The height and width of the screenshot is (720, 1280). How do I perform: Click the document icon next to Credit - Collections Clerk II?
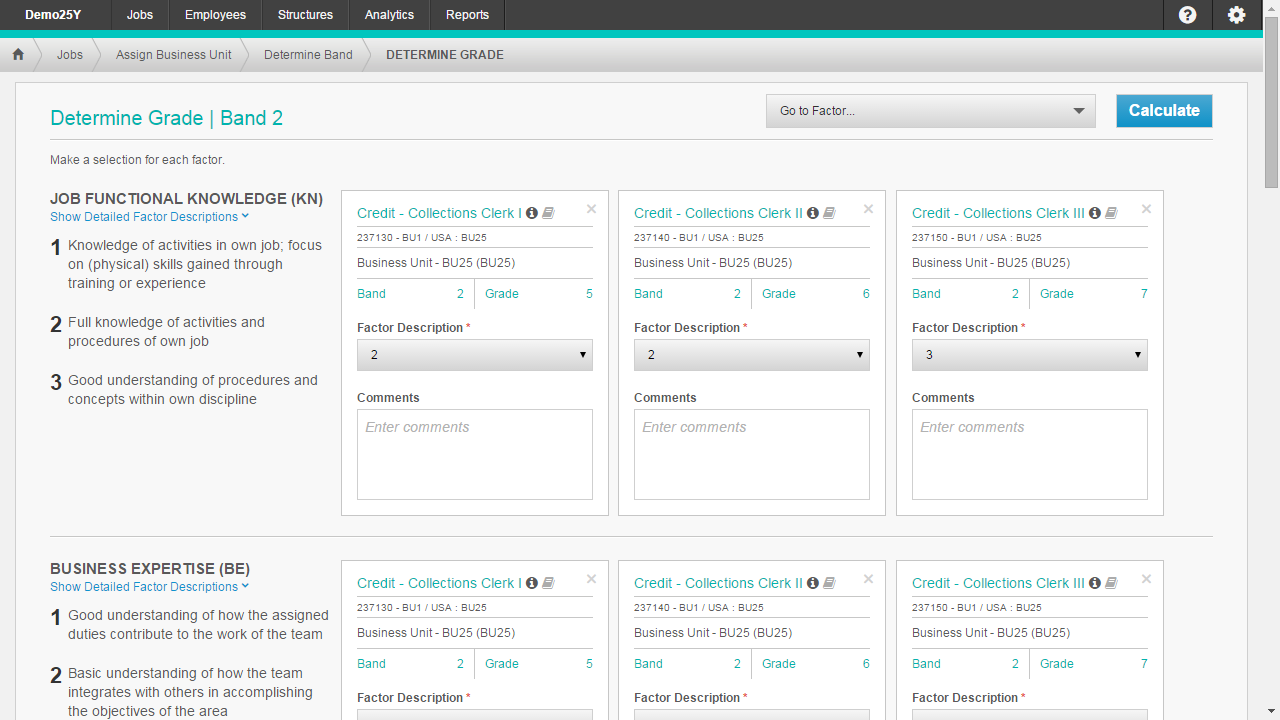click(828, 212)
